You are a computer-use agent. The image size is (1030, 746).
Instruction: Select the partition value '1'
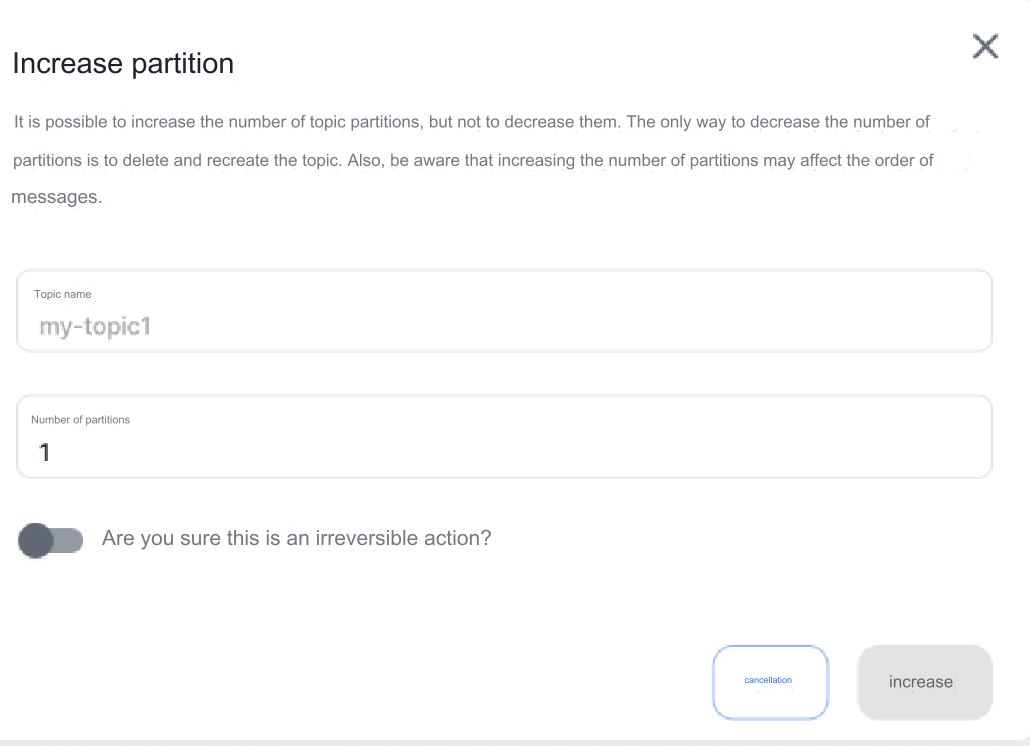(44, 452)
